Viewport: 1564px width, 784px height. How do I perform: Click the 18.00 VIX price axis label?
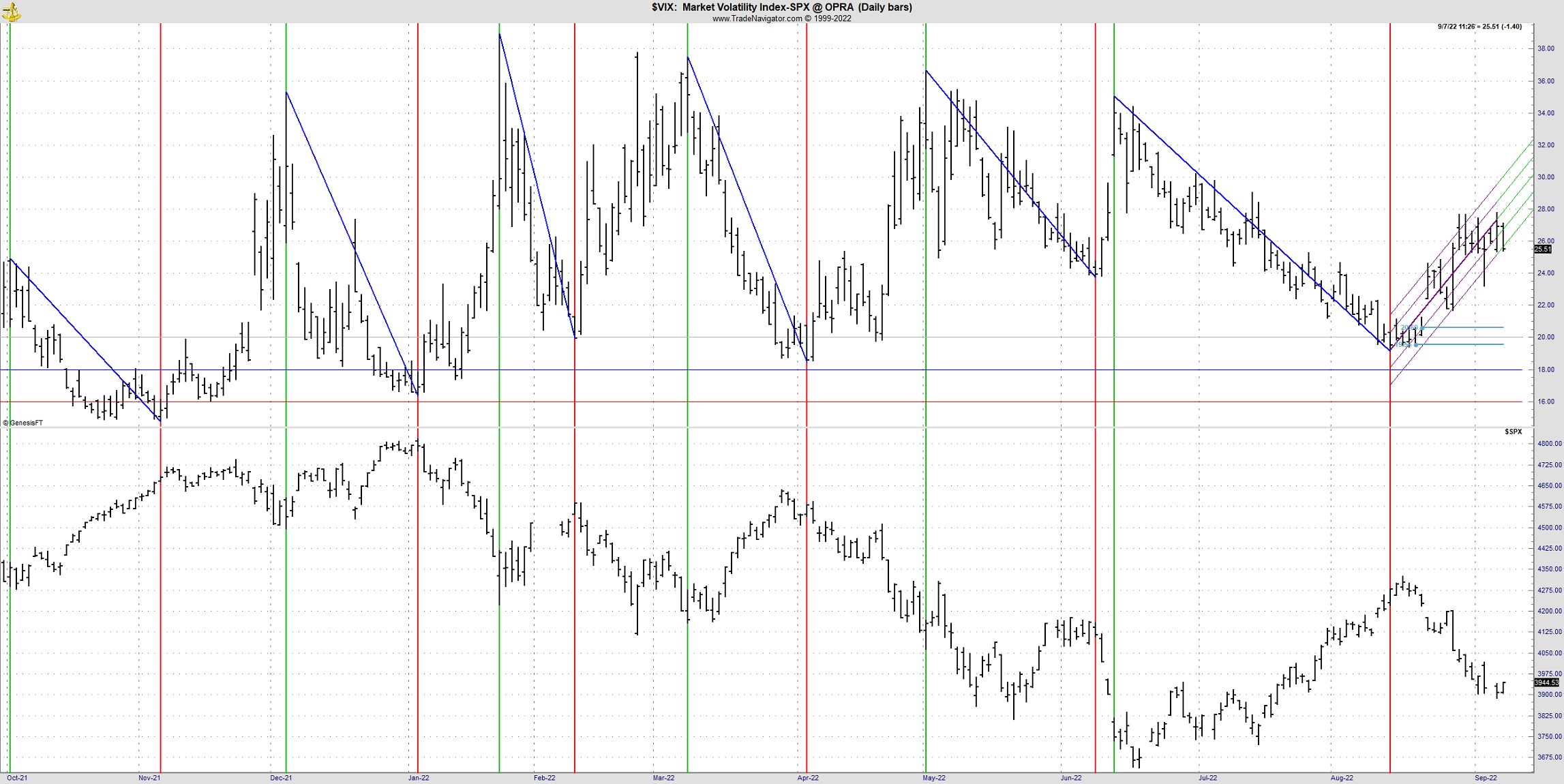click(x=1546, y=370)
